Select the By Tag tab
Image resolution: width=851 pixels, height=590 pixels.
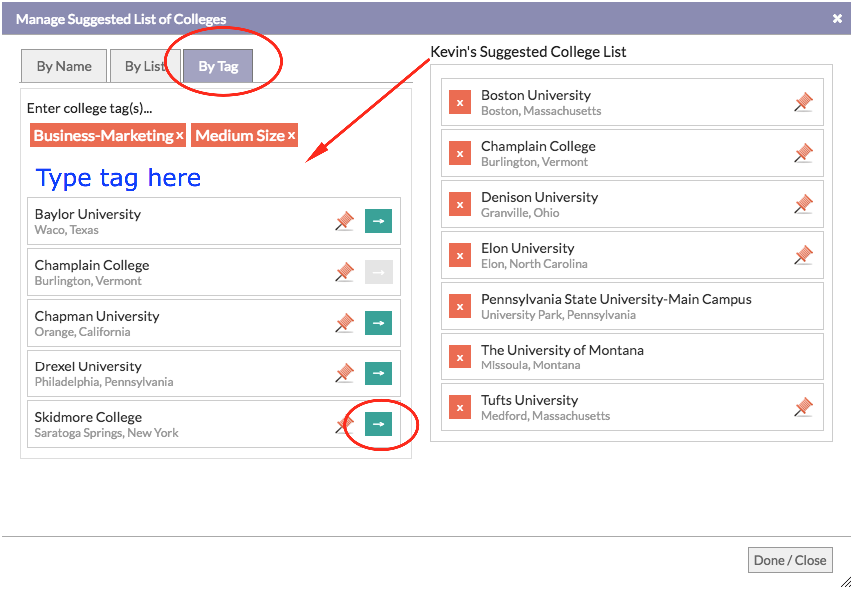point(218,66)
